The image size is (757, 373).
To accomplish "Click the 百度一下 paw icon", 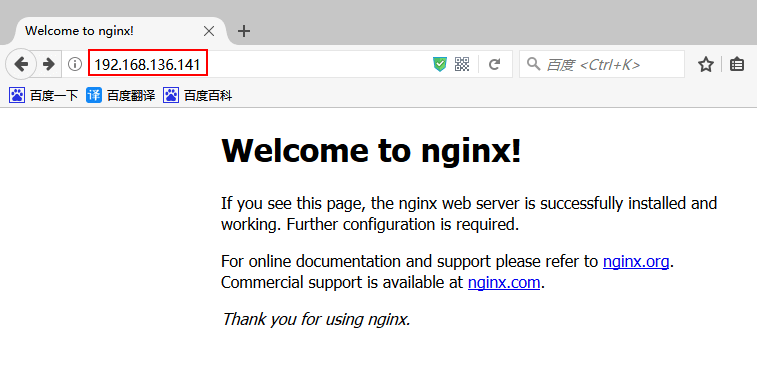I will click(17, 96).
